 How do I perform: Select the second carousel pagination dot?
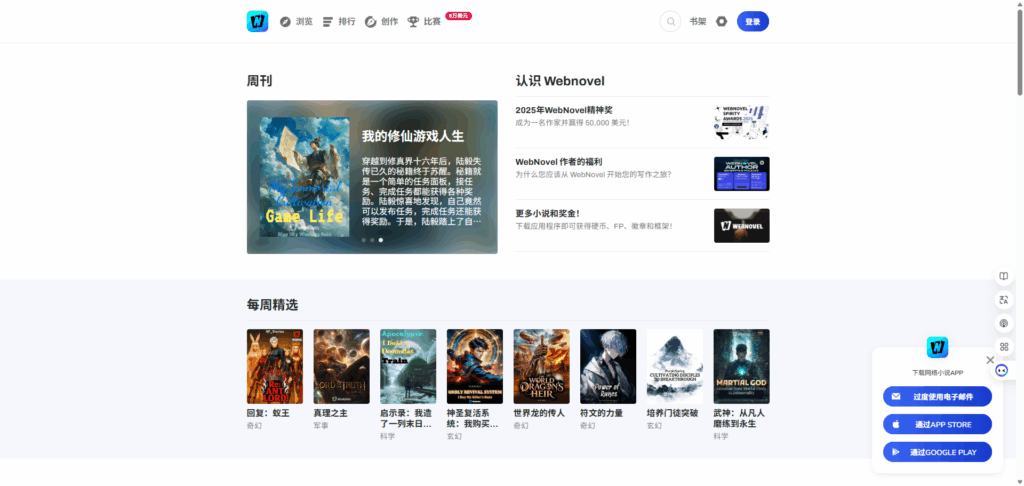click(372, 240)
